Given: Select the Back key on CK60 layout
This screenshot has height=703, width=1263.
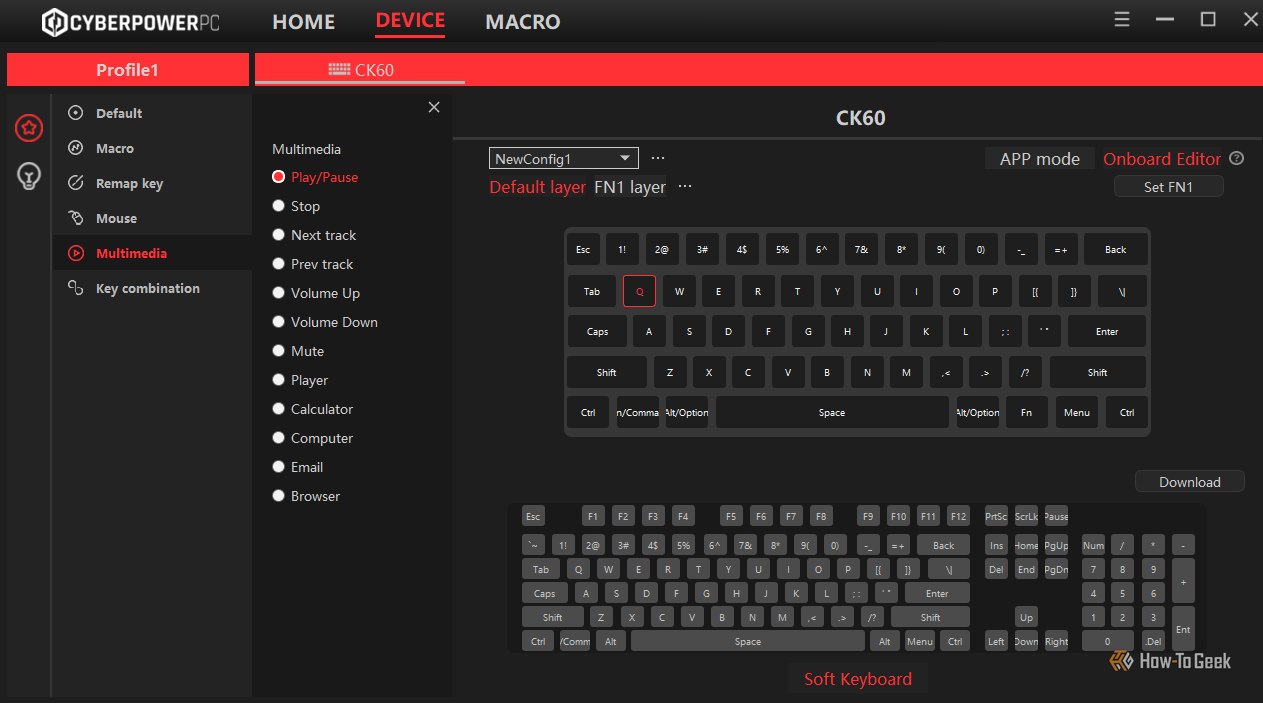Looking at the screenshot, I should point(1116,250).
